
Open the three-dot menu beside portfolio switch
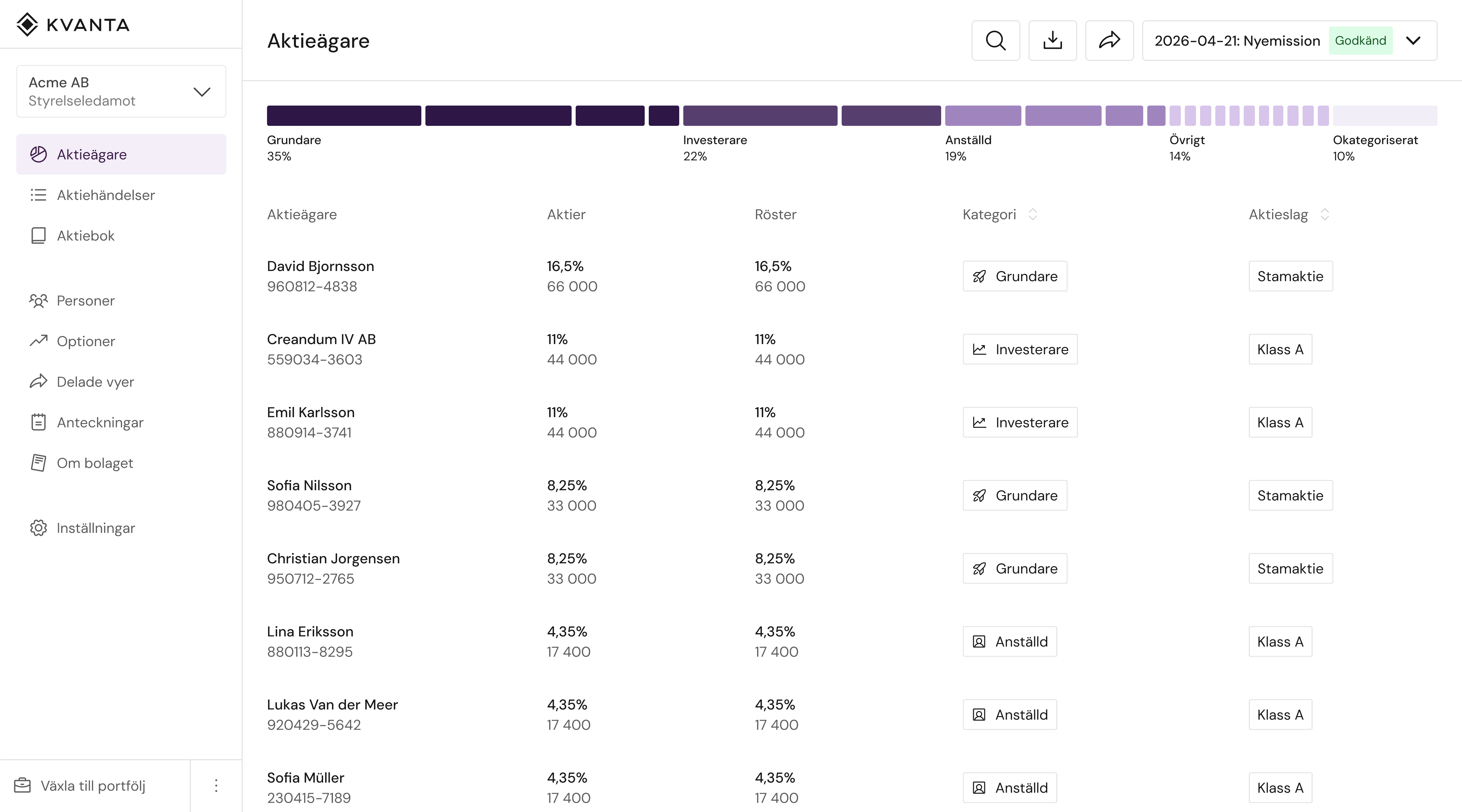[216, 786]
